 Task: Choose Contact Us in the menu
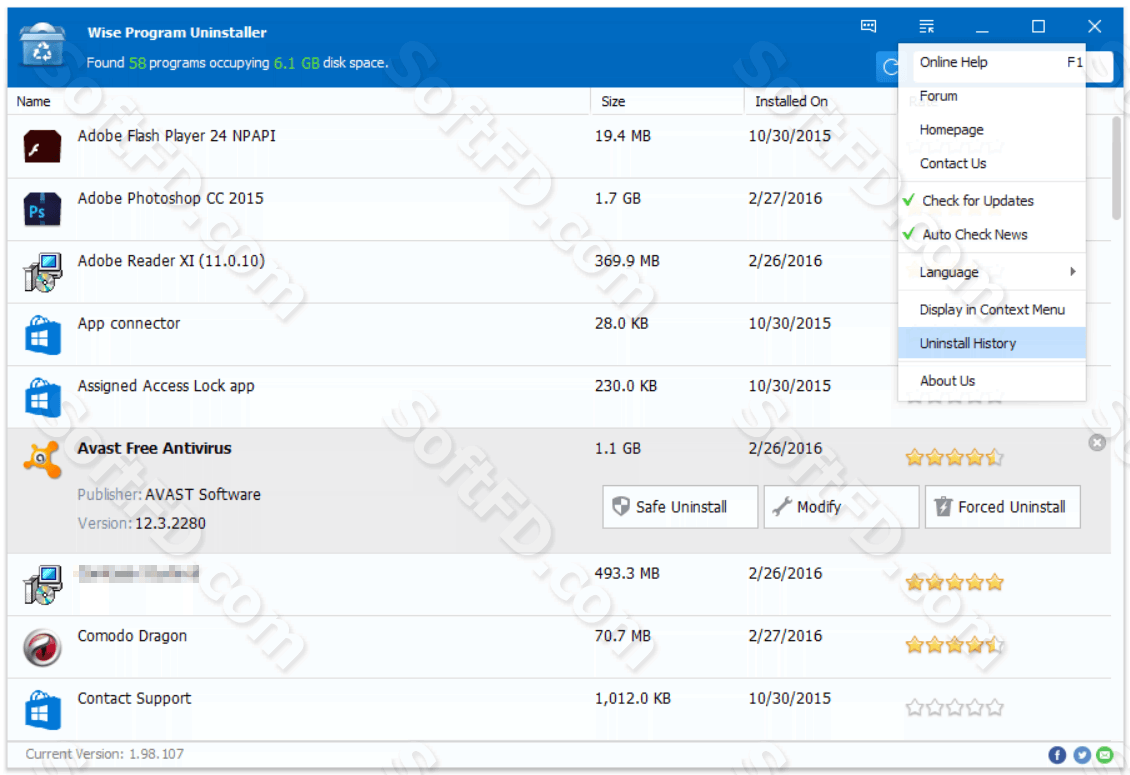pos(992,164)
